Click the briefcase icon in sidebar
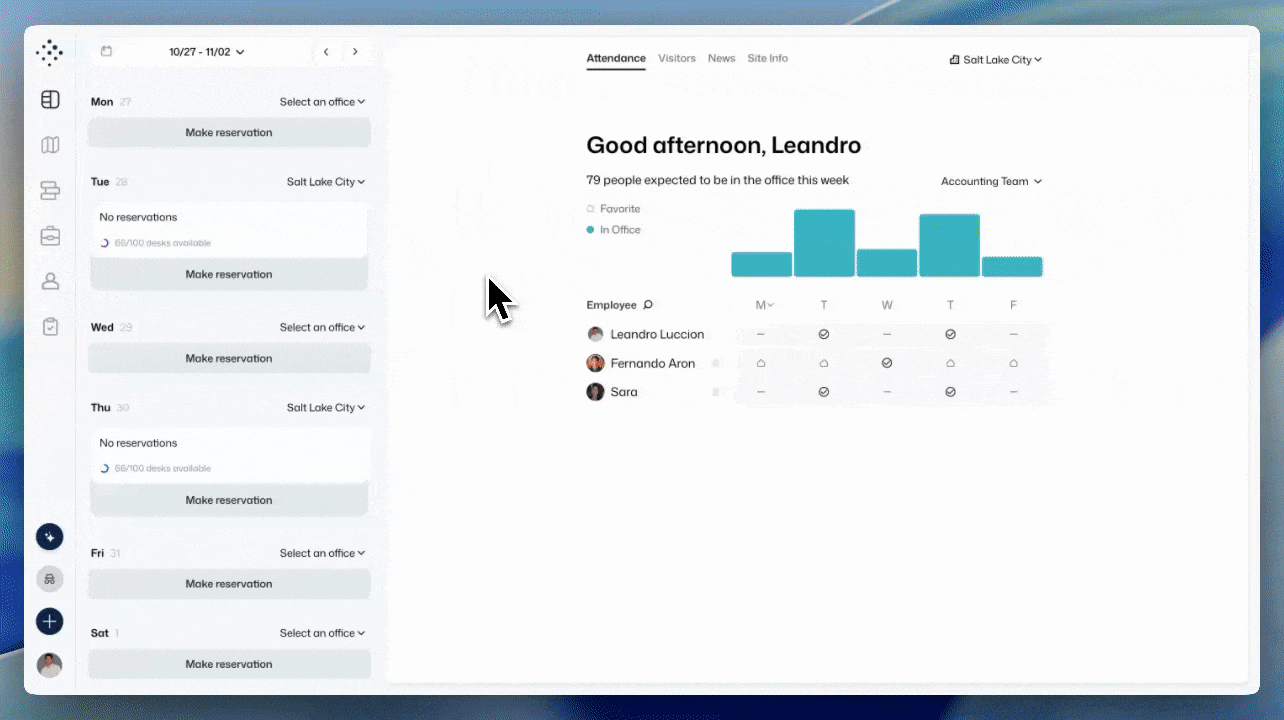1284x720 pixels. pyautogui.click(x=50, y=236)
